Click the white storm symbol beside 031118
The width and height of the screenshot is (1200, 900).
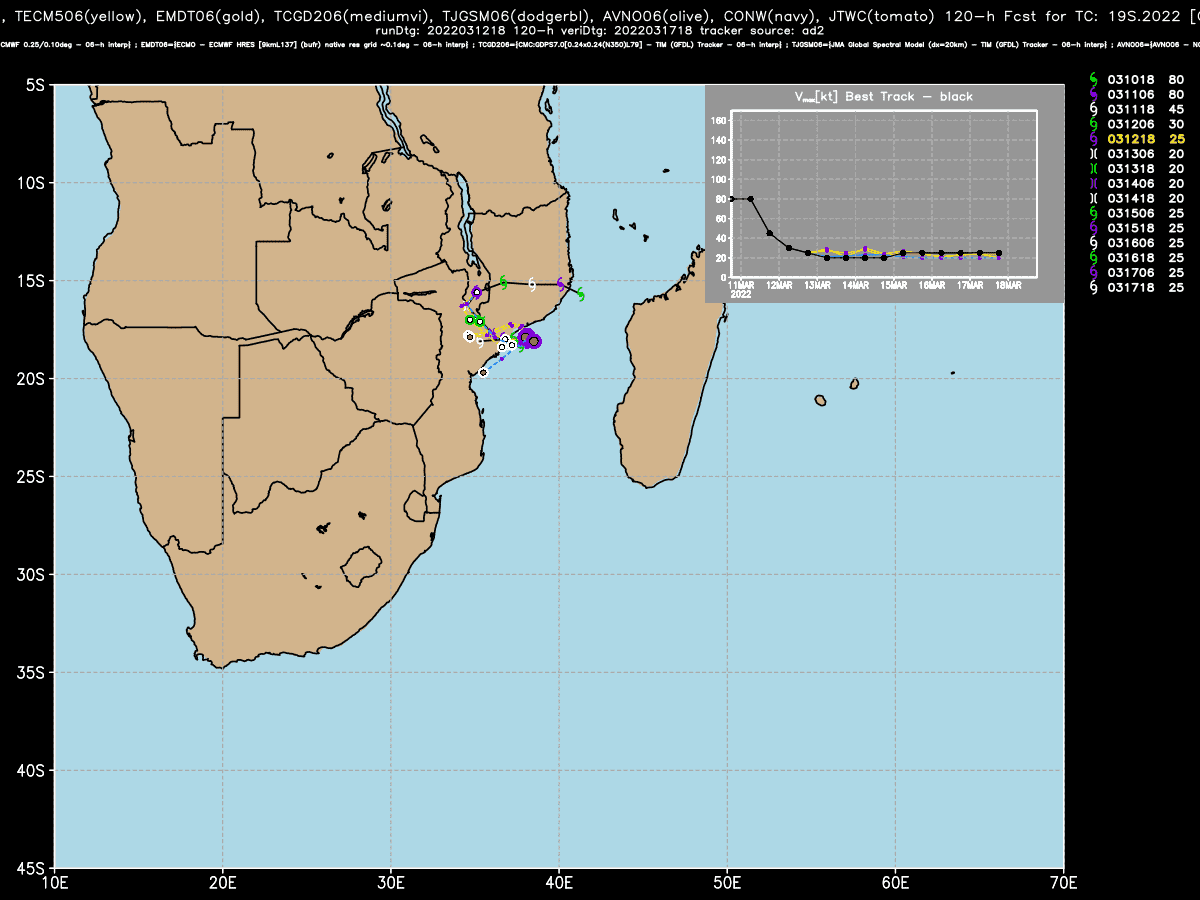point(1093,109)
